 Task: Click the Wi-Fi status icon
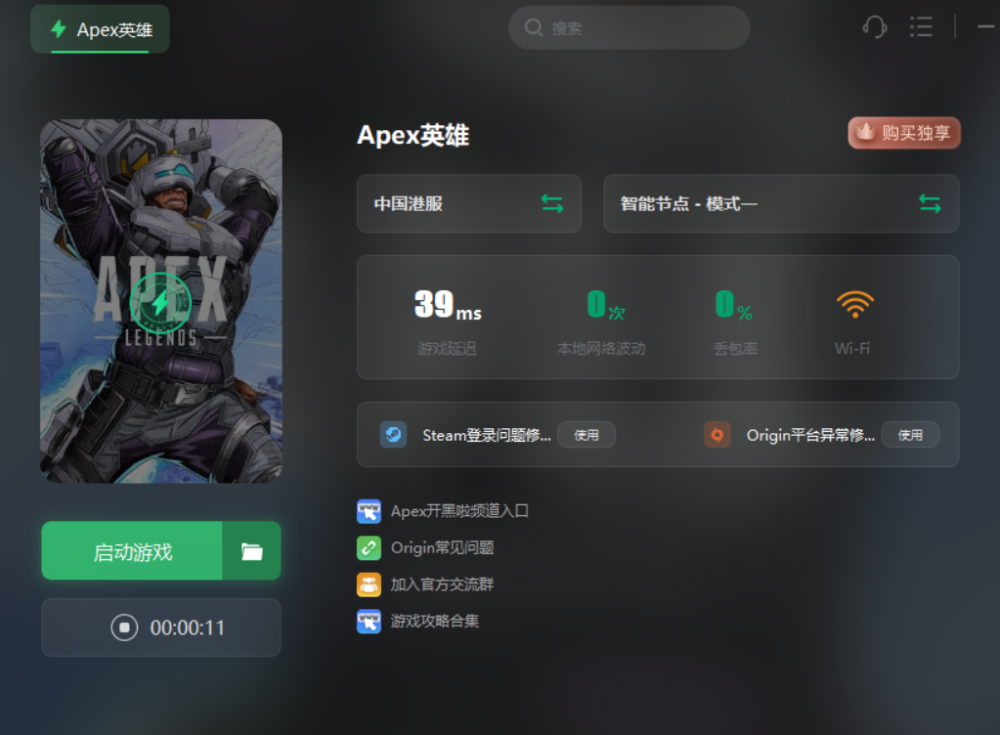(x=855, y=304)
